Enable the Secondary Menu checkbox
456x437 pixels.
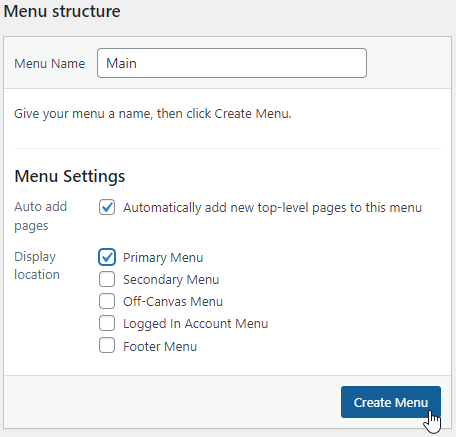tap(107, 279)
